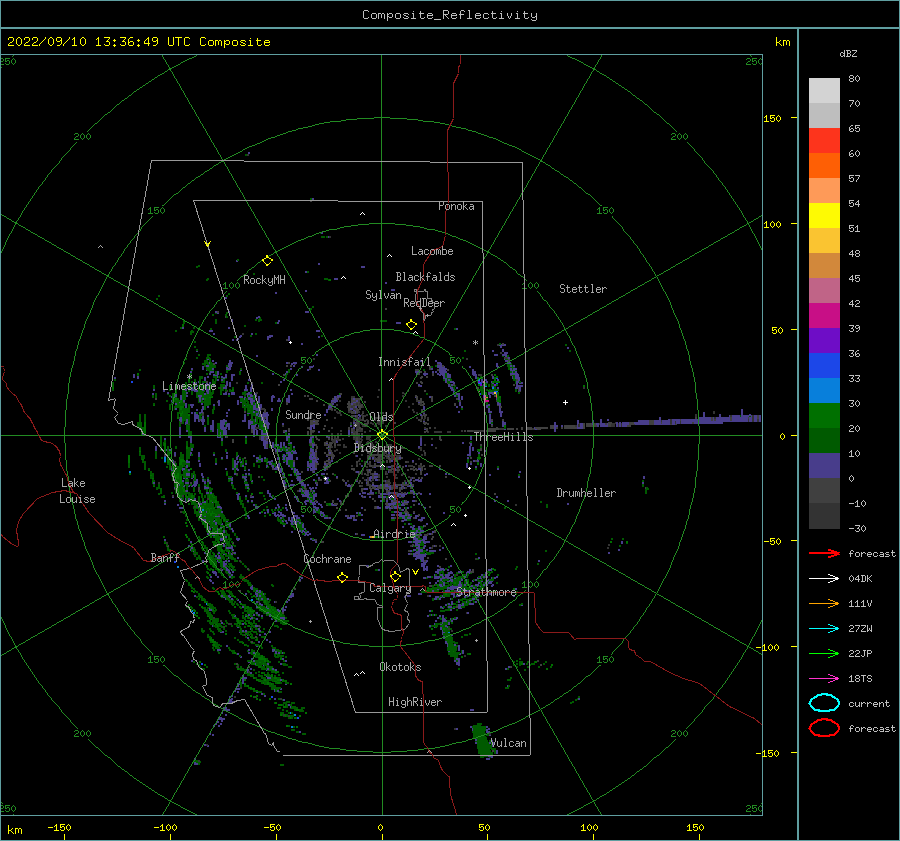Click the -50 tick label on bottom axis
Image resolution: width=900 pixels, height=841 pixels.
point(272,827)
